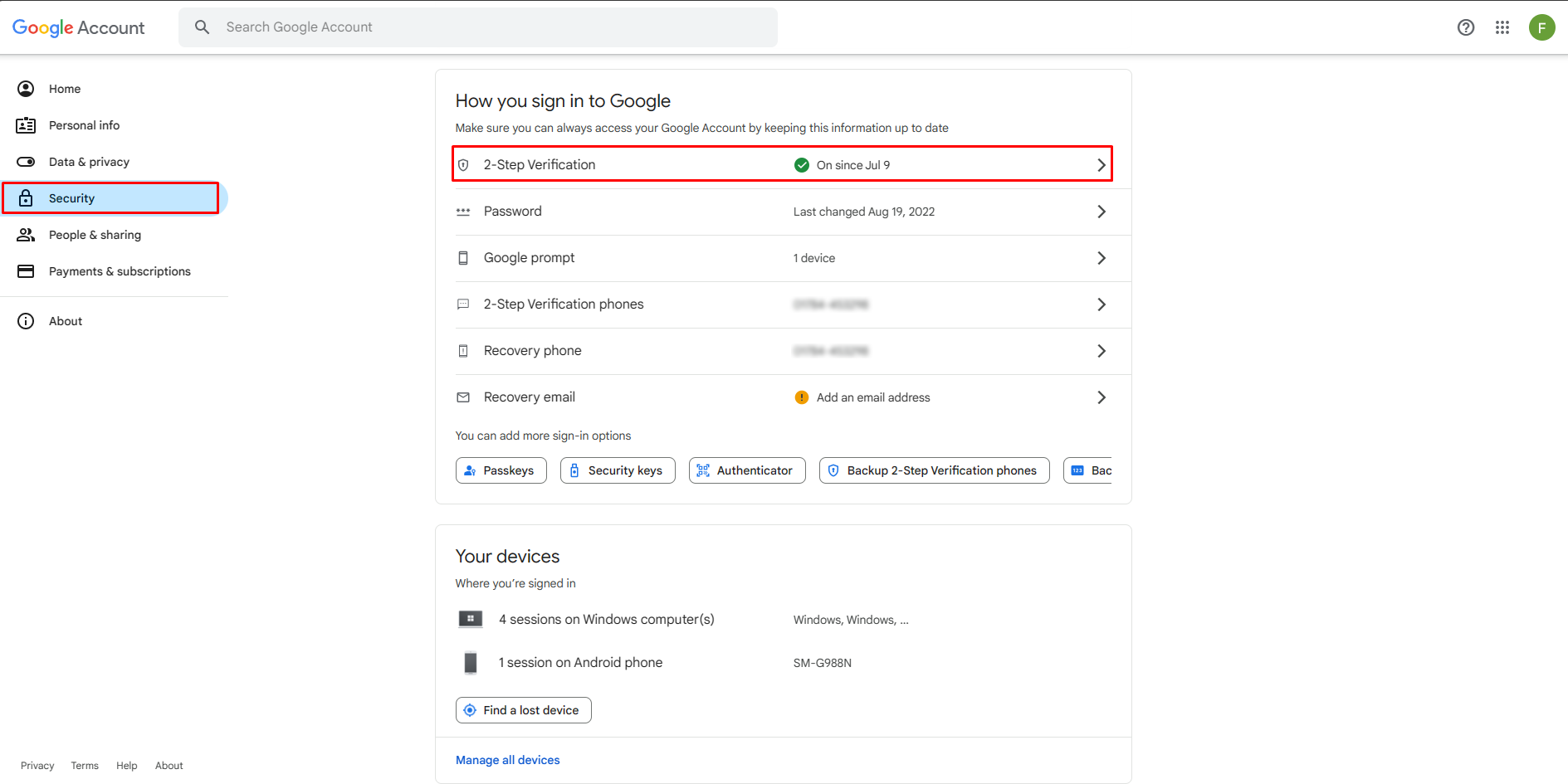
Task: Open Data & privacy in sidebar
Action: 114,162
